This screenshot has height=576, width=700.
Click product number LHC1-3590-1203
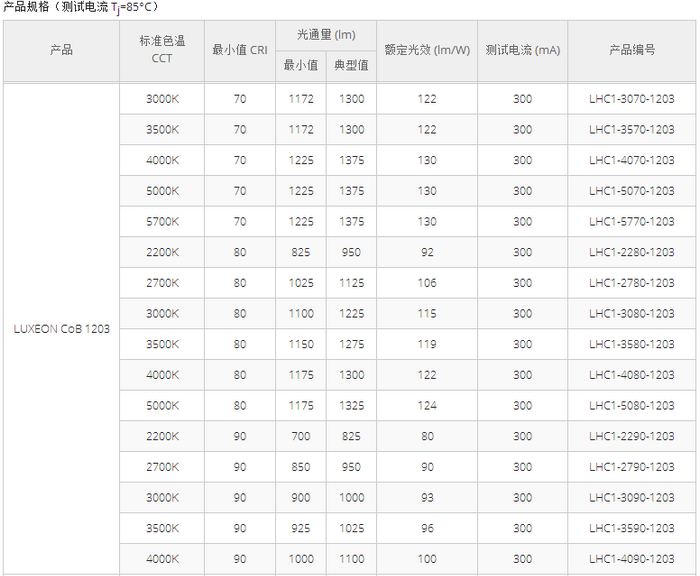[631, 528]
